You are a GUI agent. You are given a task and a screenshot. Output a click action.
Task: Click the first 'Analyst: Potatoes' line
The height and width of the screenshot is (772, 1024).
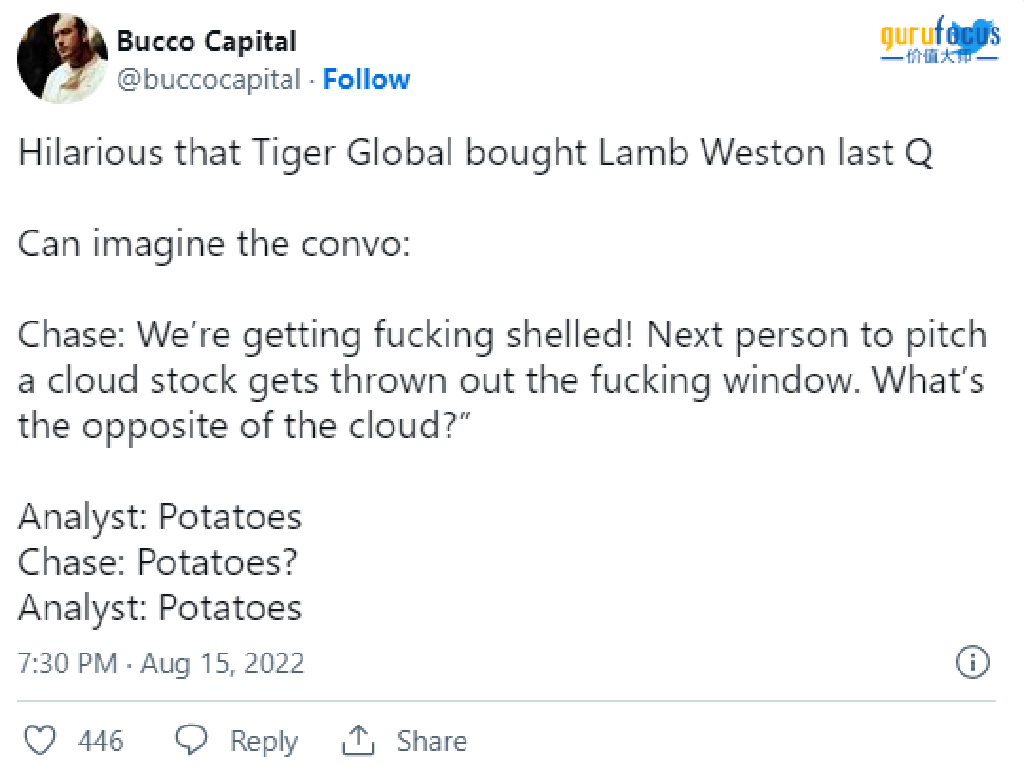point(160,517)
